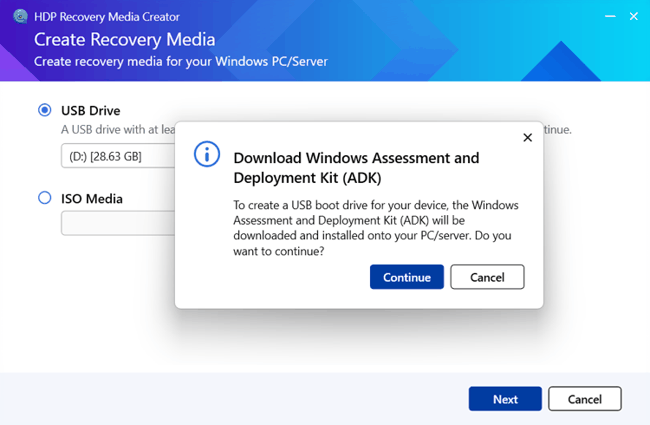Click the blue info icon in dialog
The height and width of the screenshot is (425, 650).
206,154
